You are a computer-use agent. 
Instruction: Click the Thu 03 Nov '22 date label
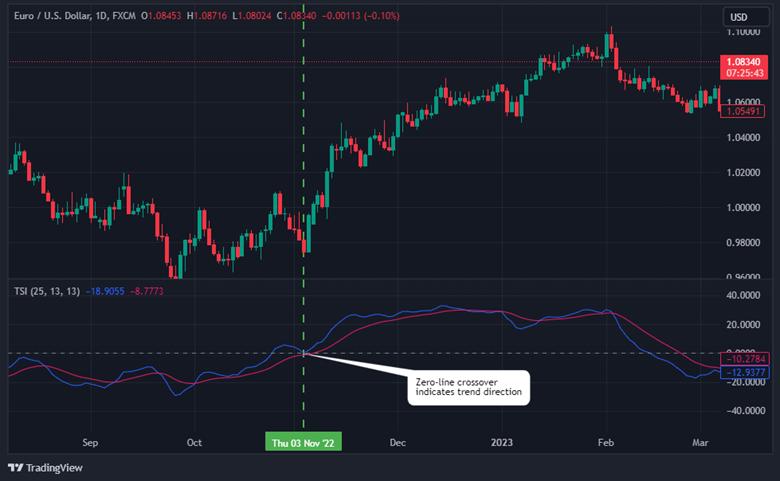click(x=303, y=442)
